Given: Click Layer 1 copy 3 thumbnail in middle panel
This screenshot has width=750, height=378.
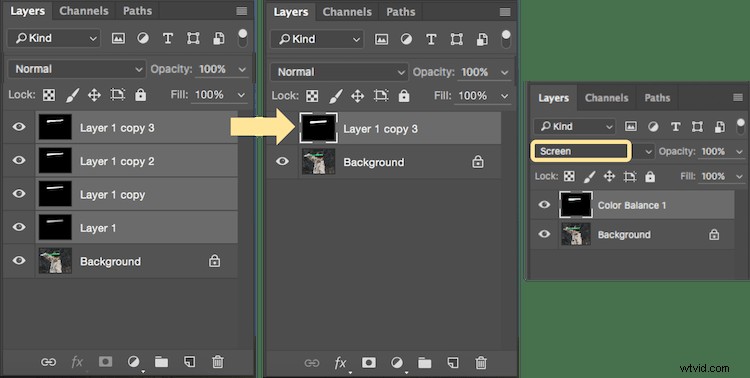Looking at the screenshot, I should click(x=319, y=128).
